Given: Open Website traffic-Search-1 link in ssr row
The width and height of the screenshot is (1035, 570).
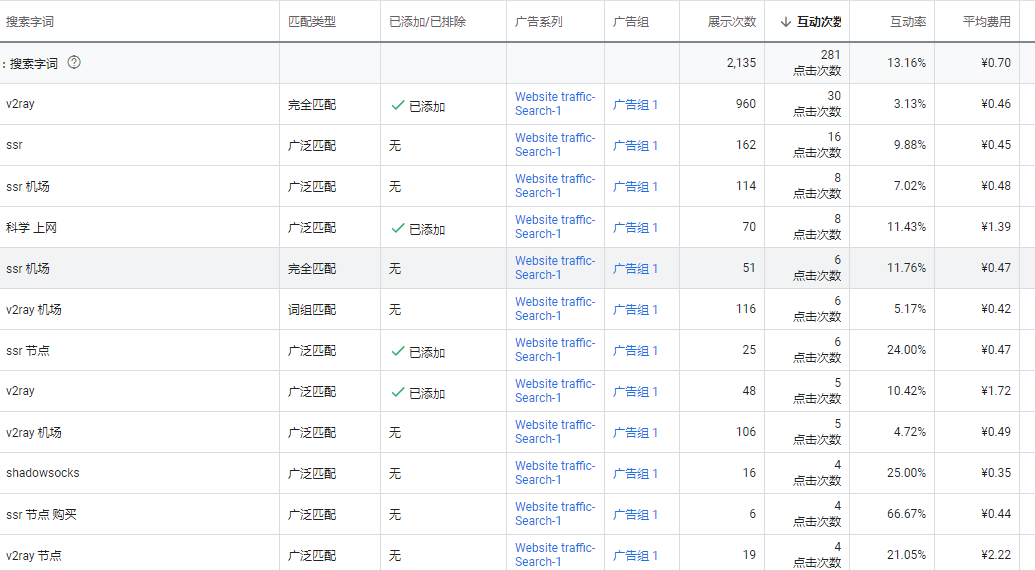Looking at the screenshot, I should pyautogui.click(x=555, y=144).
